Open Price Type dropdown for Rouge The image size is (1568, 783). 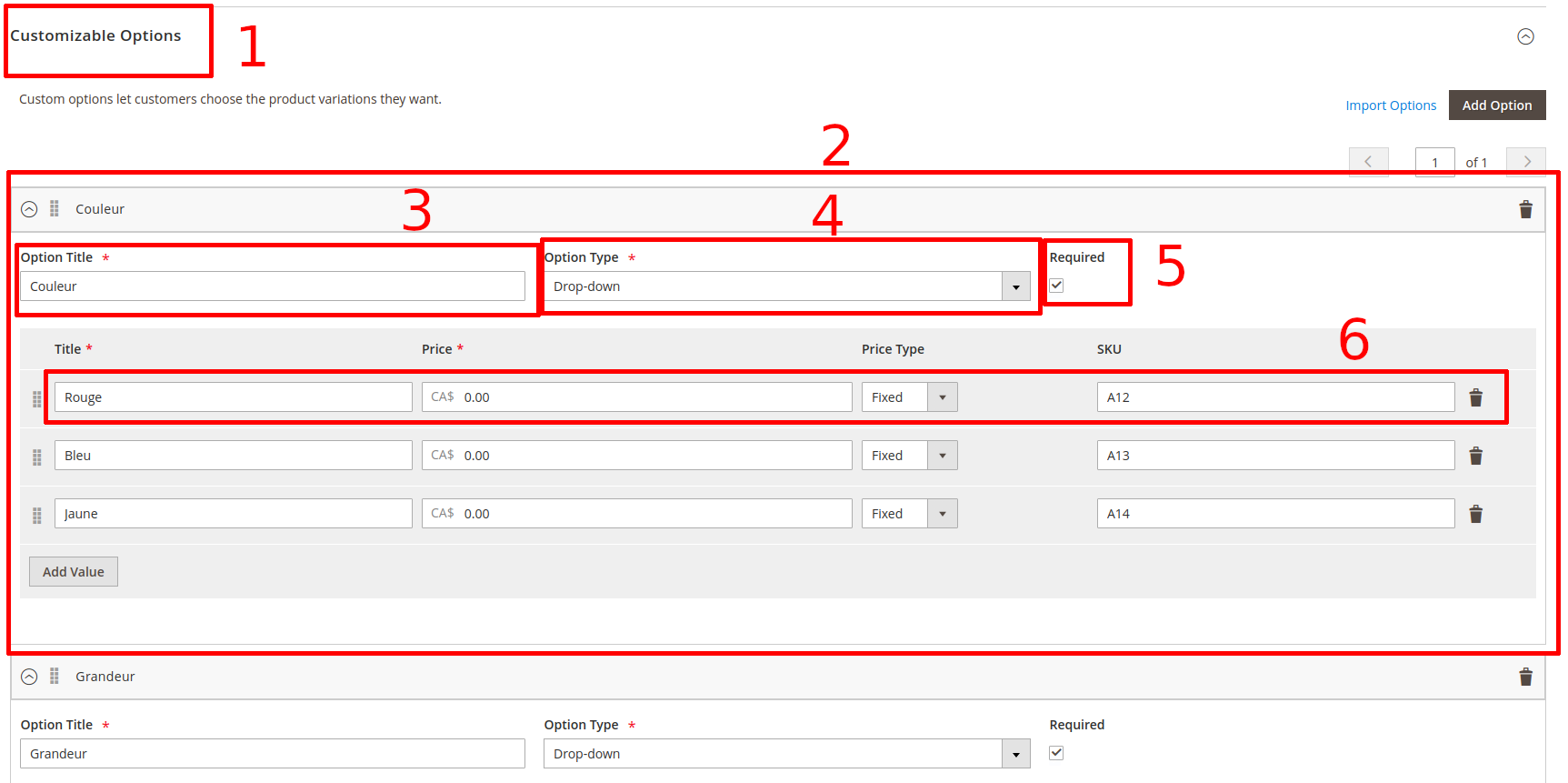[x=909, y=397]
